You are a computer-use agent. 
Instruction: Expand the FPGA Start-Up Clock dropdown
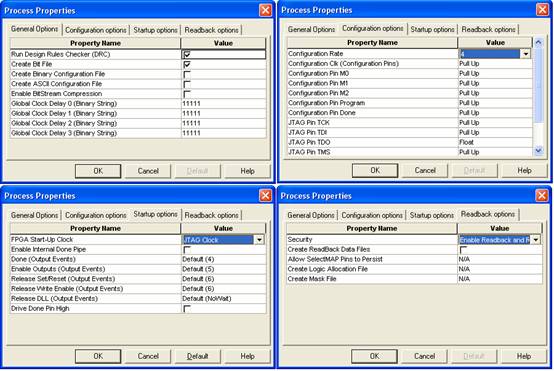click(x=259, y=240)
